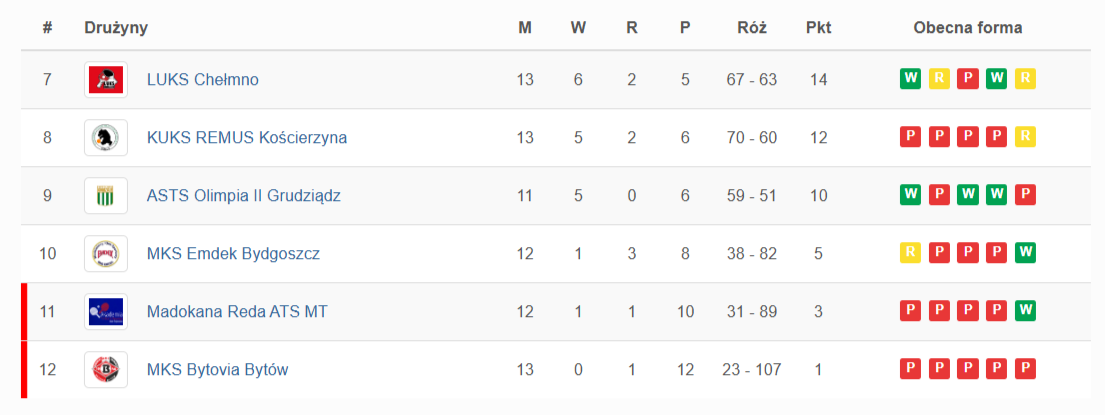This screenshot has height=415, width=1105.
Task: Open MKS Emdek Bydgoszcz team link
Action: click(233, 254)
